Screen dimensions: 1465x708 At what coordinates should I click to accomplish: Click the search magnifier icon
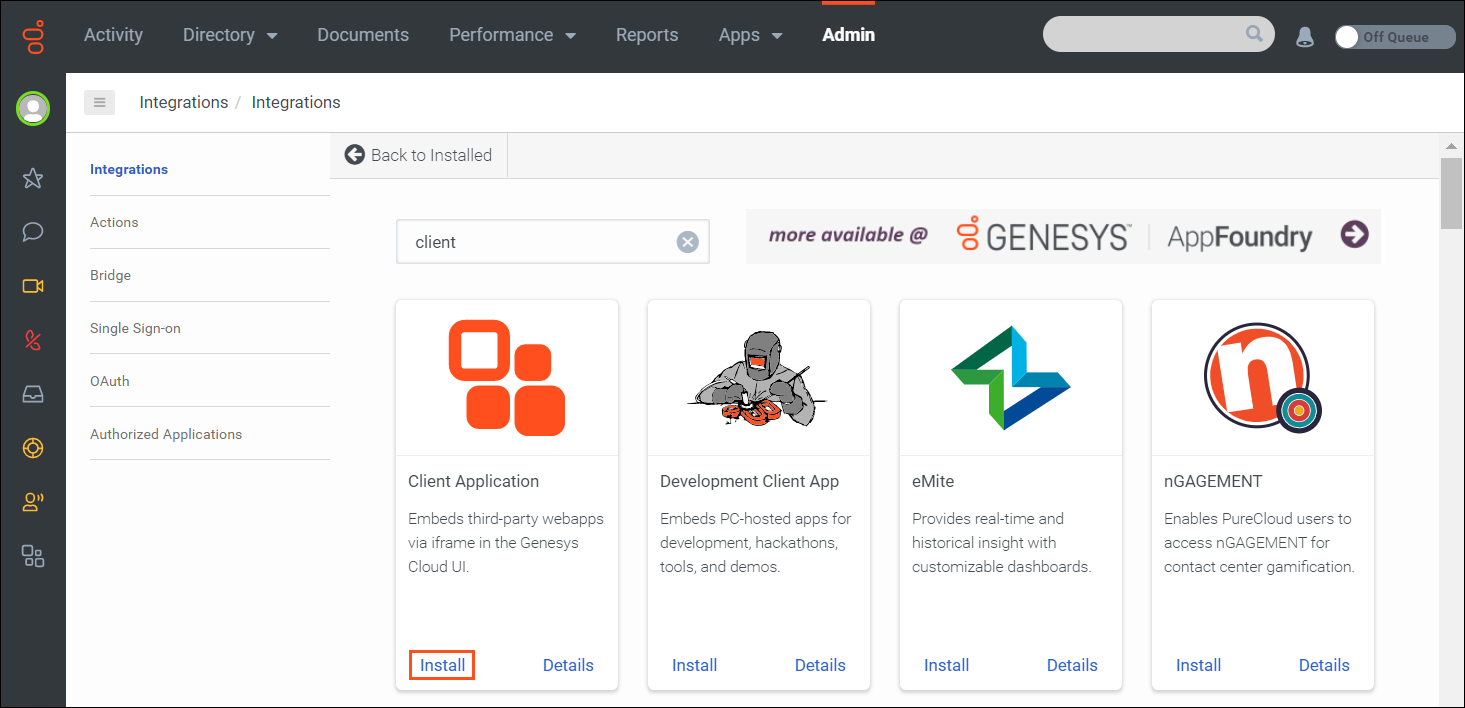click(x=1254, y=34)
